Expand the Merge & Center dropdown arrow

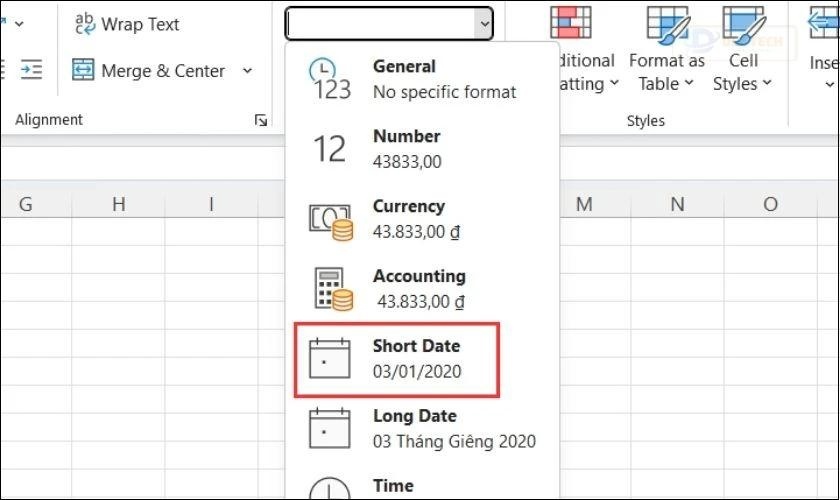[247, 71]
